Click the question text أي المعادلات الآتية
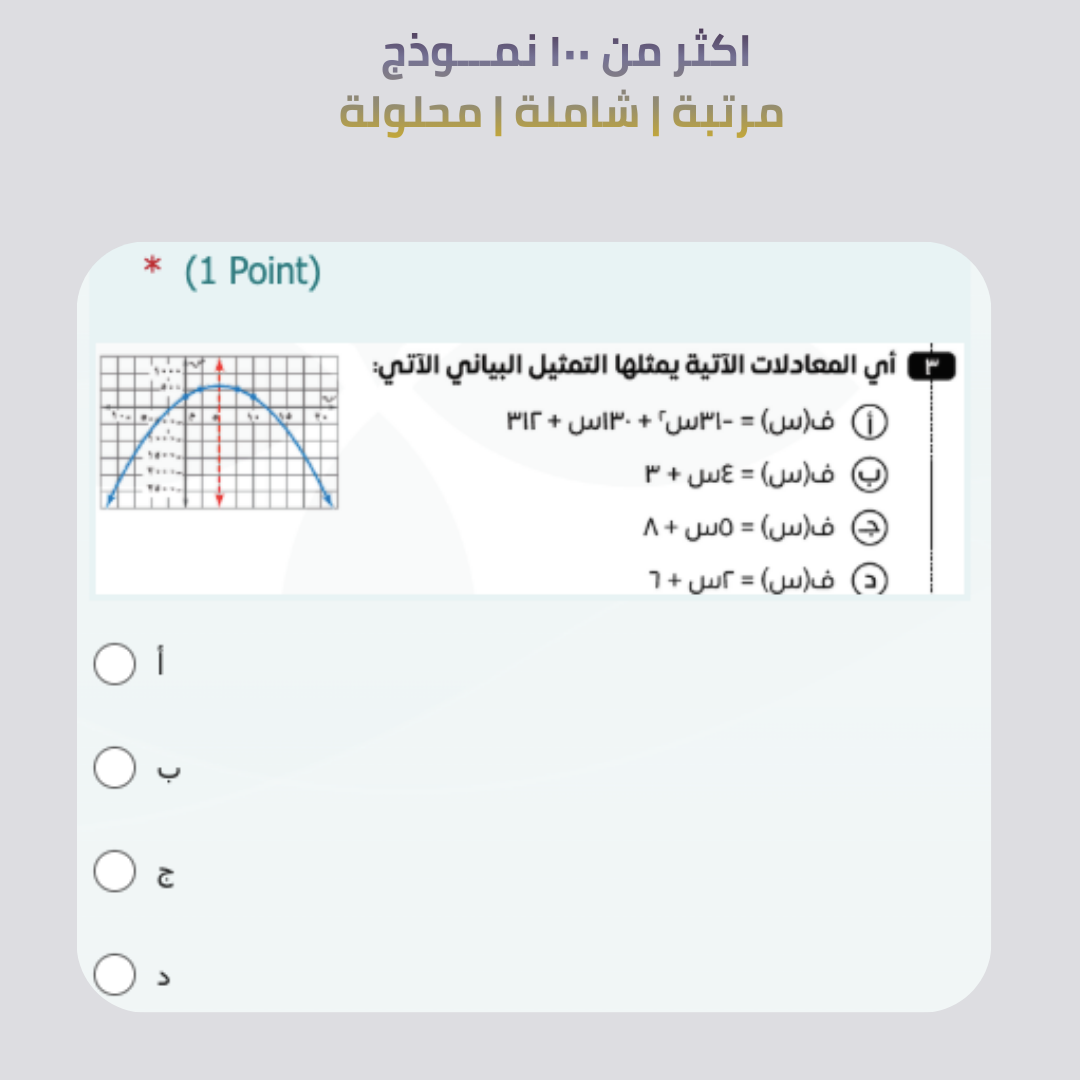This screenshot has height=1080, width=1080. click(634, 367)
